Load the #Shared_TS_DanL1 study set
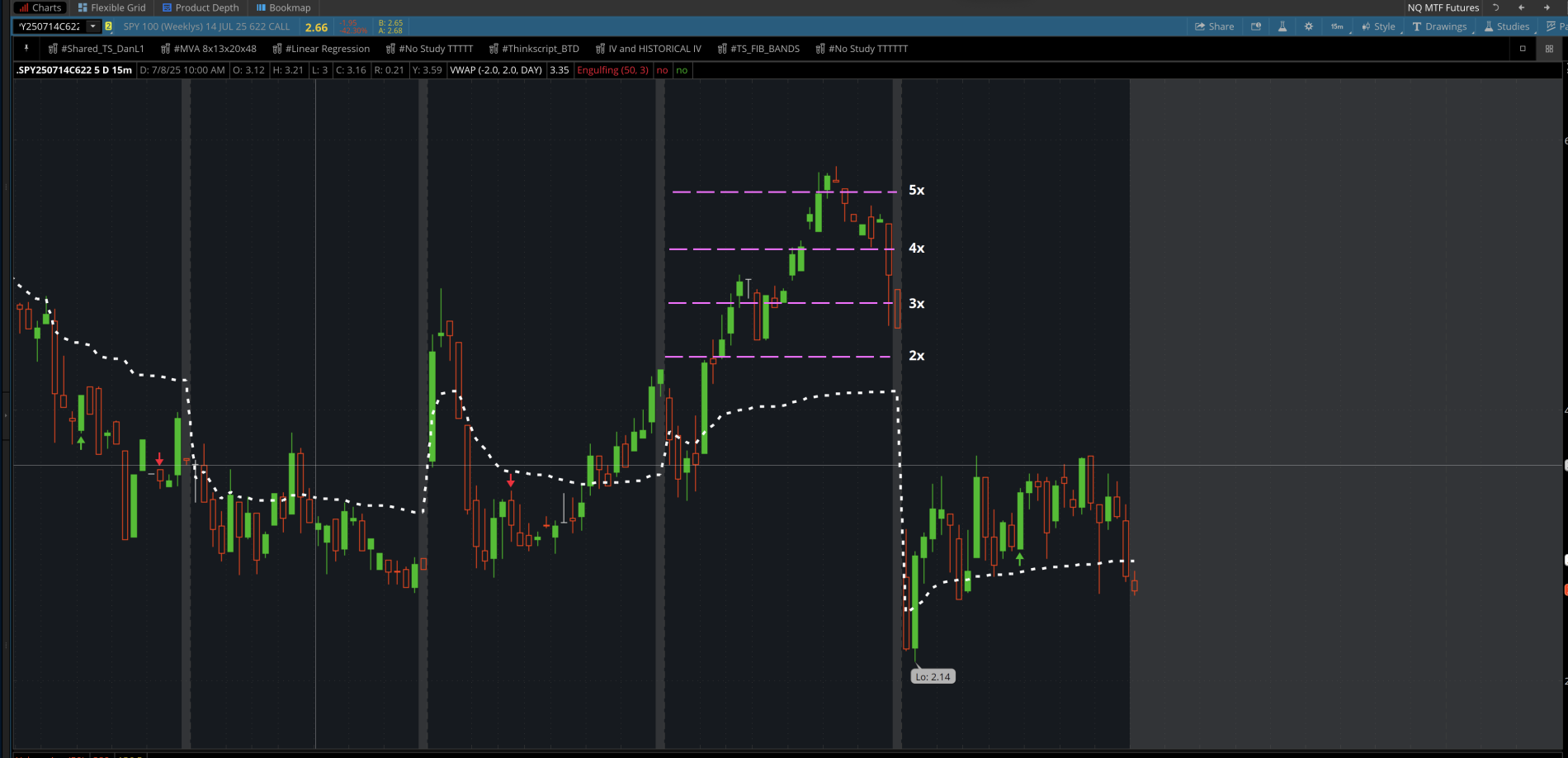 [97, 49]
